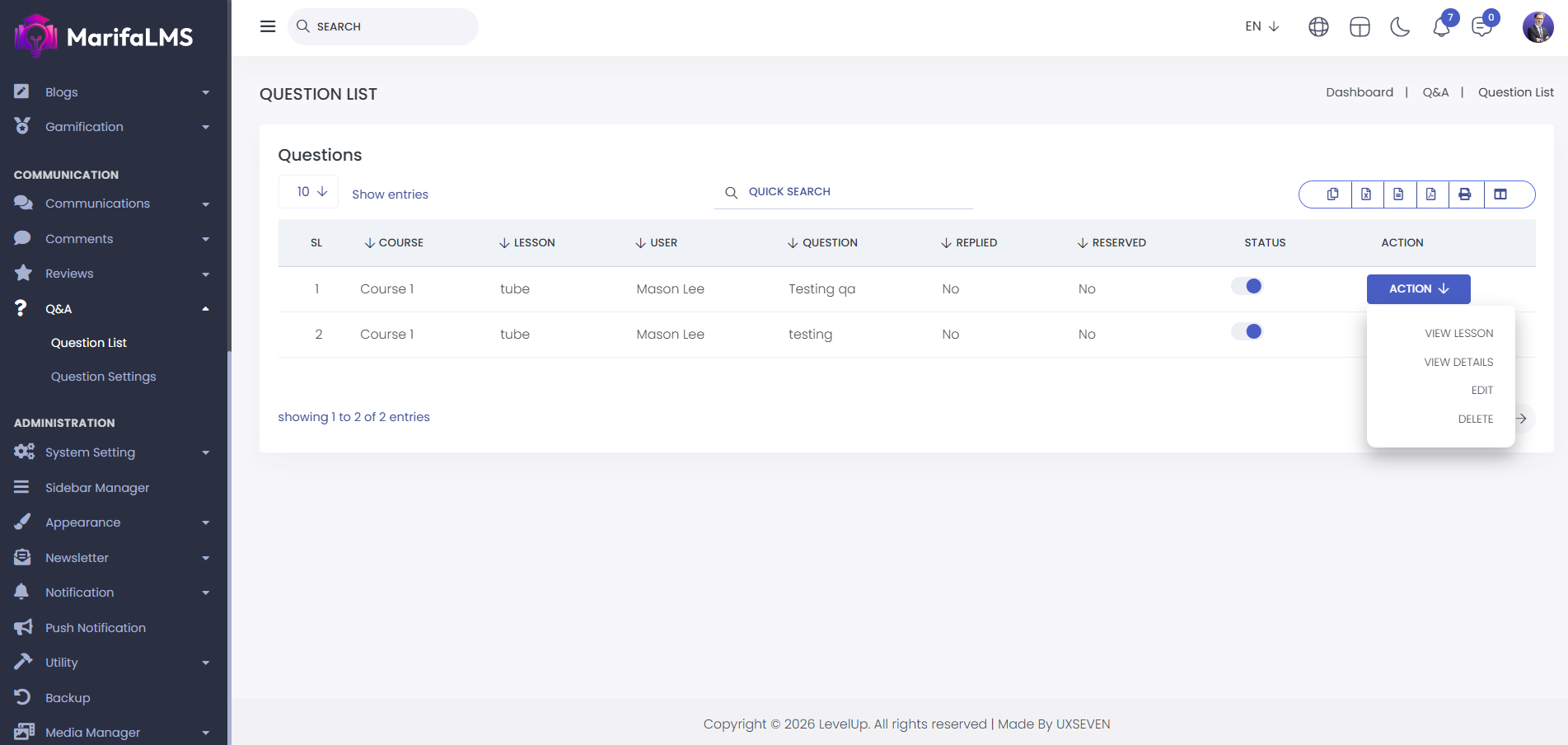Toggle status for the 'Testing qa' question

(x=1247, y=287)
